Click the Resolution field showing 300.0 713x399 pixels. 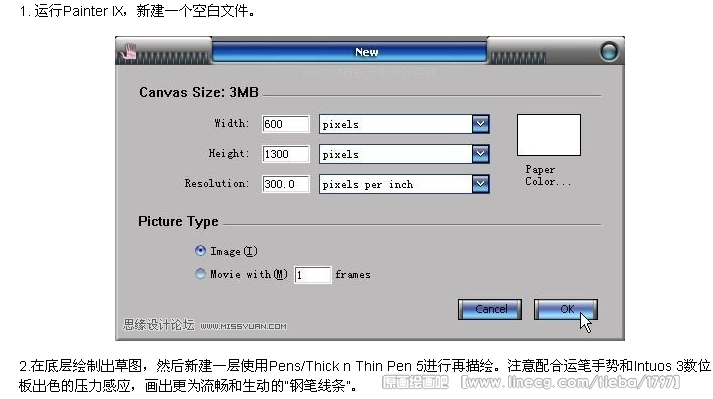coord(286,184)
